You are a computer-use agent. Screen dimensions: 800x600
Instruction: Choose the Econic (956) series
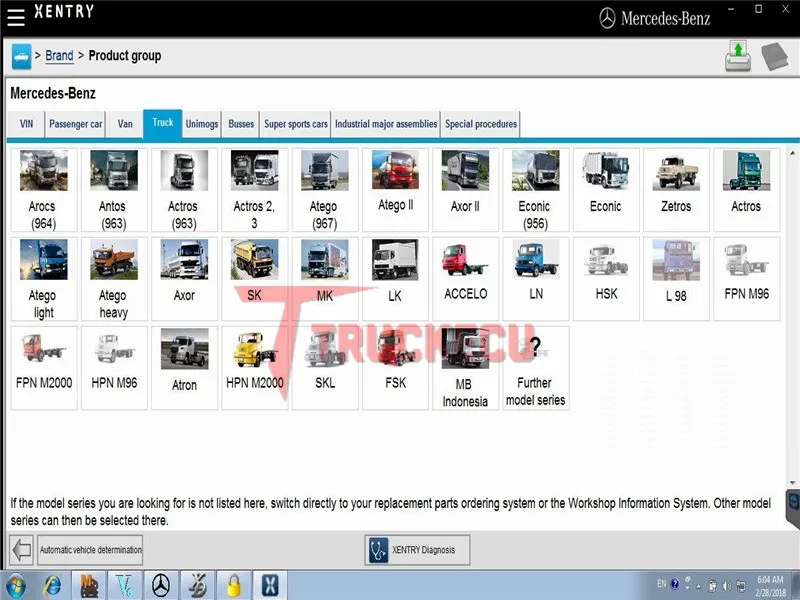[535, 190]
